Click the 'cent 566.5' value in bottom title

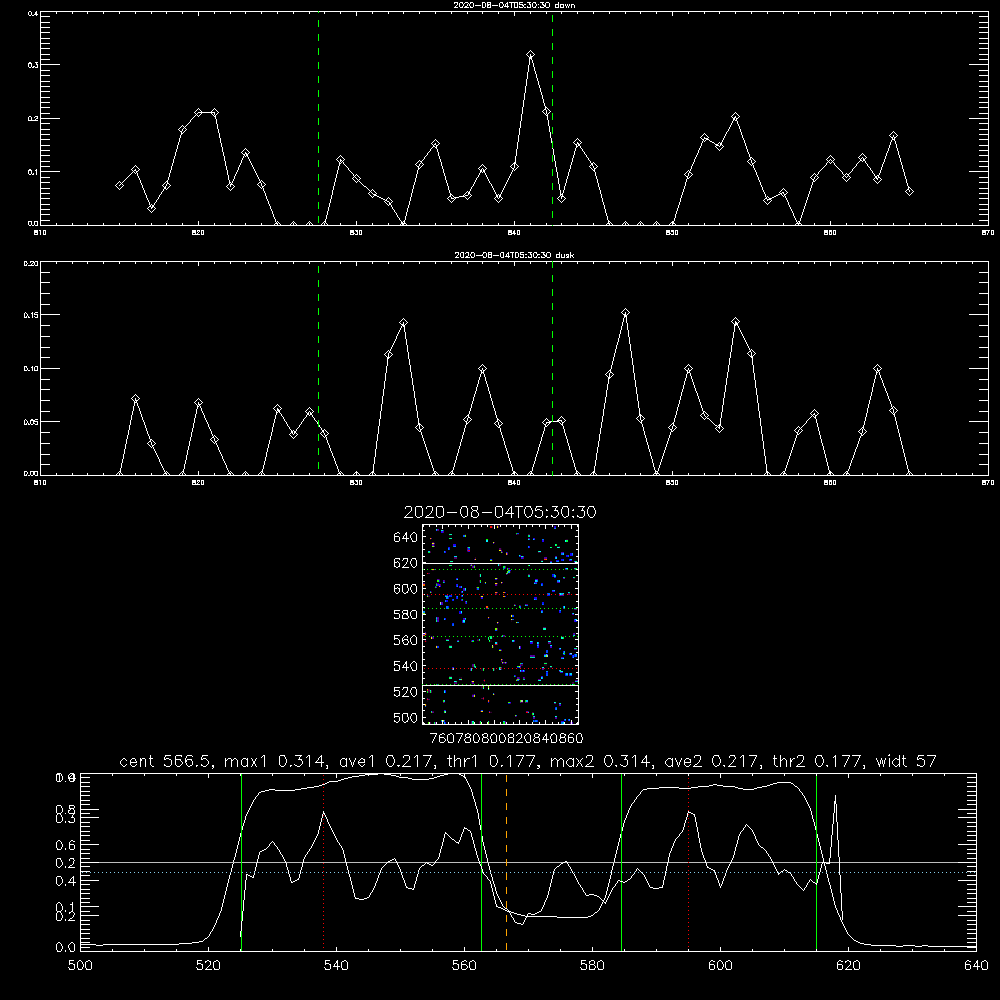coord(166,761)
